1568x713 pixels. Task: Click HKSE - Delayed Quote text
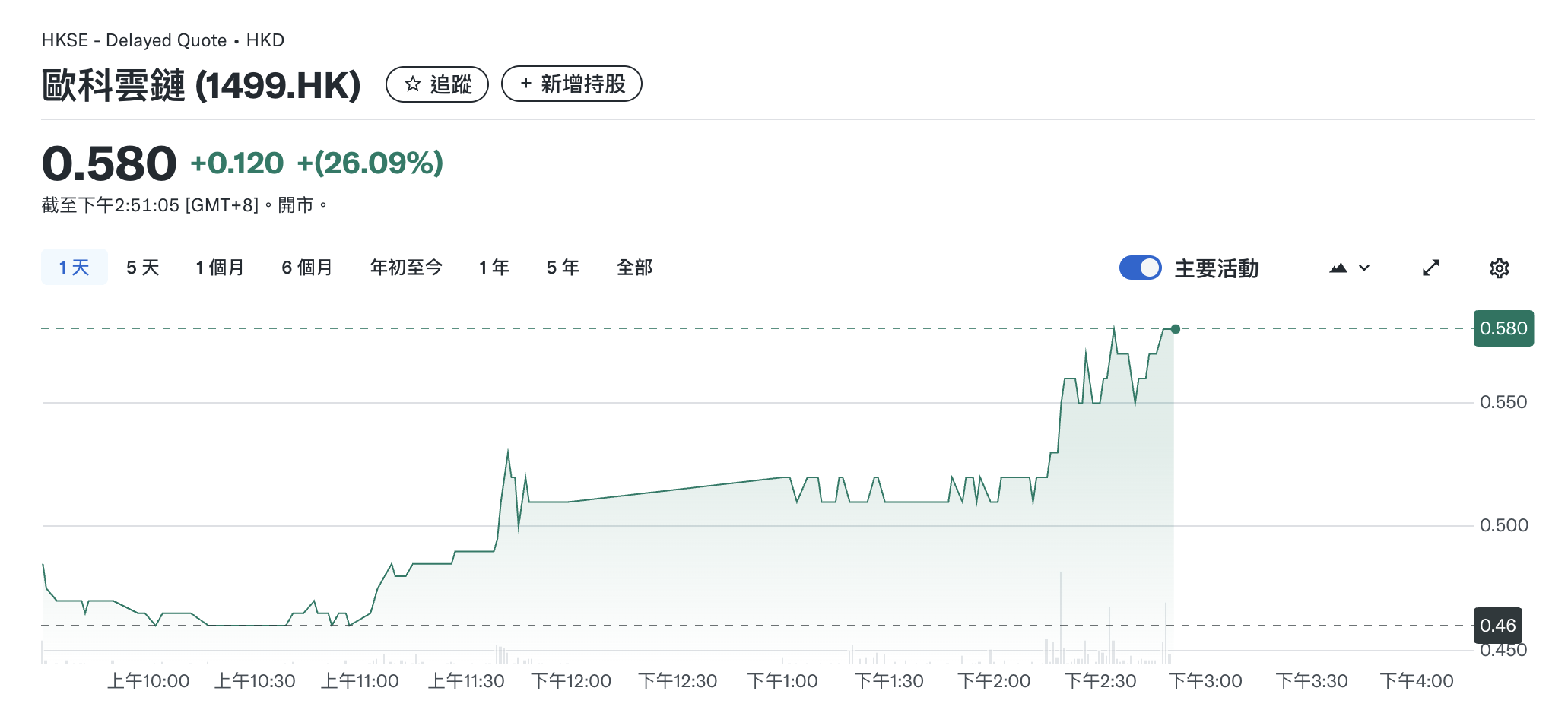pos(134,40)
